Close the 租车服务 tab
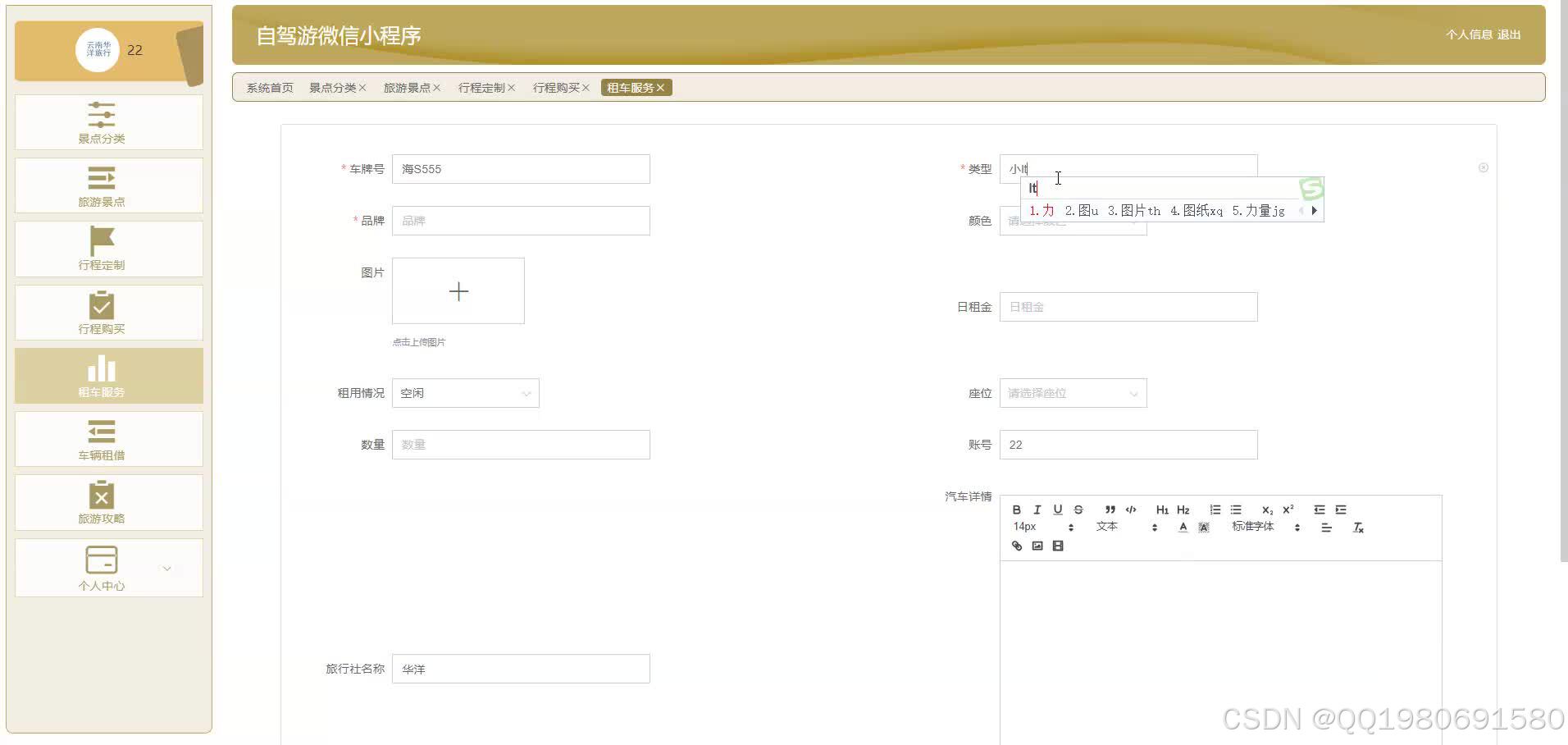The height and width of the screenshot is (745, 1568). (660, 88)
